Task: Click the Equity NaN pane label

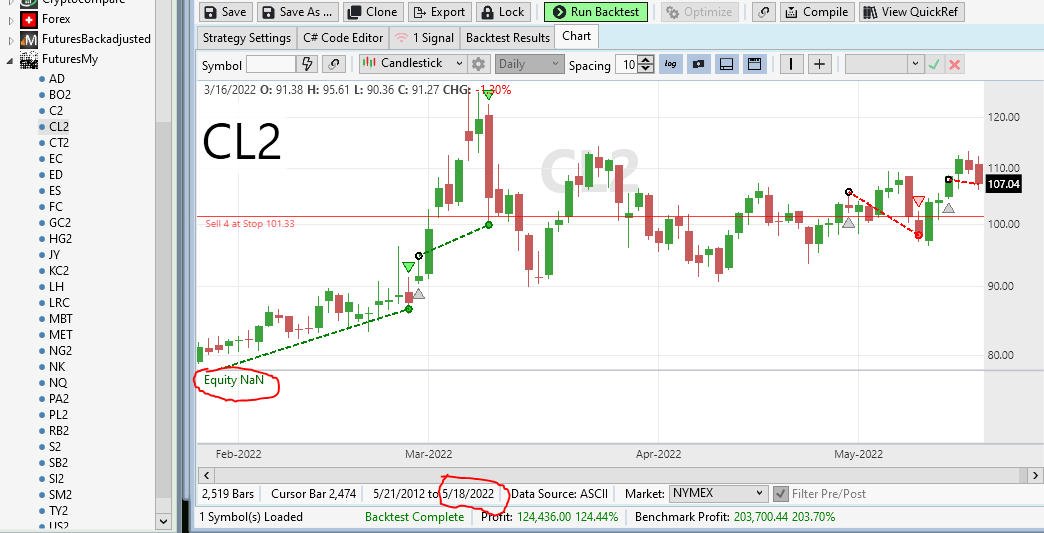Action: click(x=234, y=381)
